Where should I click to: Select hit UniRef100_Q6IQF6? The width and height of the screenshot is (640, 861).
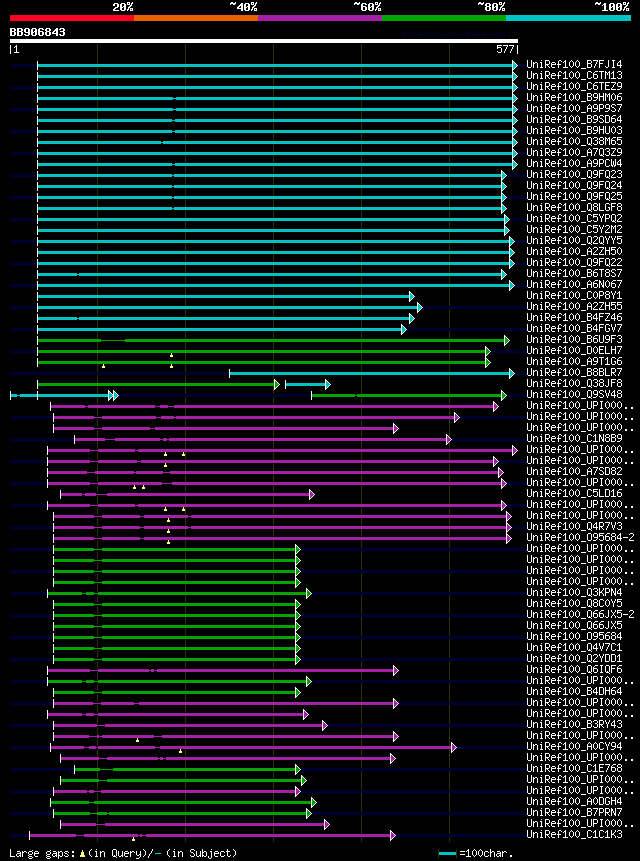click(x=574, y=669)
